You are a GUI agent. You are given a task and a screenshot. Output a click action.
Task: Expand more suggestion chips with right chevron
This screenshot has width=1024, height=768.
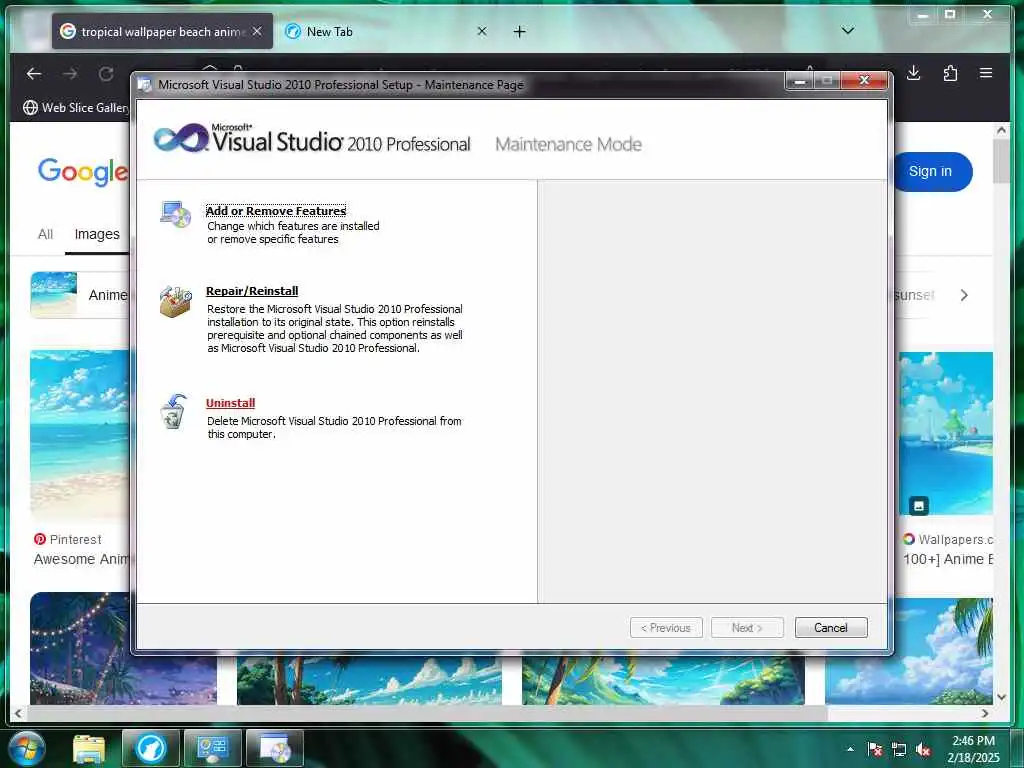[x=964, y=295]
